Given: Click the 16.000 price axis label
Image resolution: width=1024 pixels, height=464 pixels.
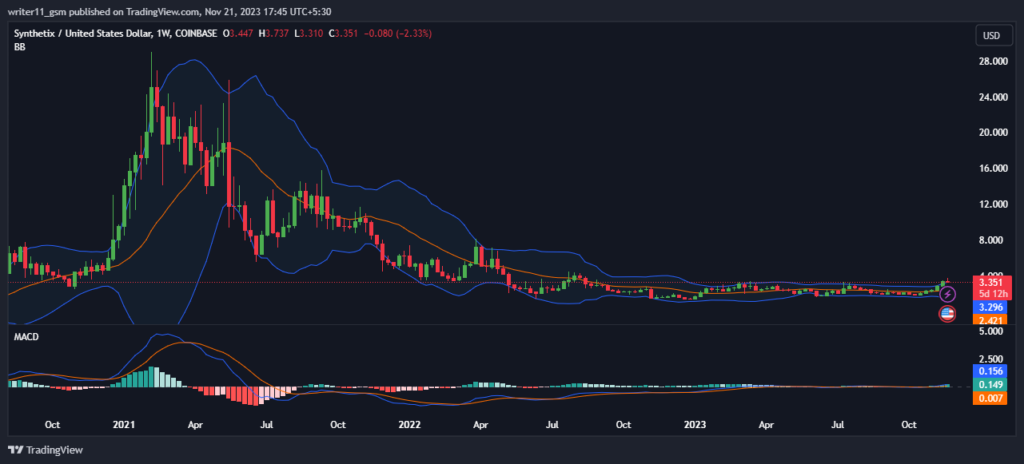Looking at the screenshot, I should tap(991, 169).
